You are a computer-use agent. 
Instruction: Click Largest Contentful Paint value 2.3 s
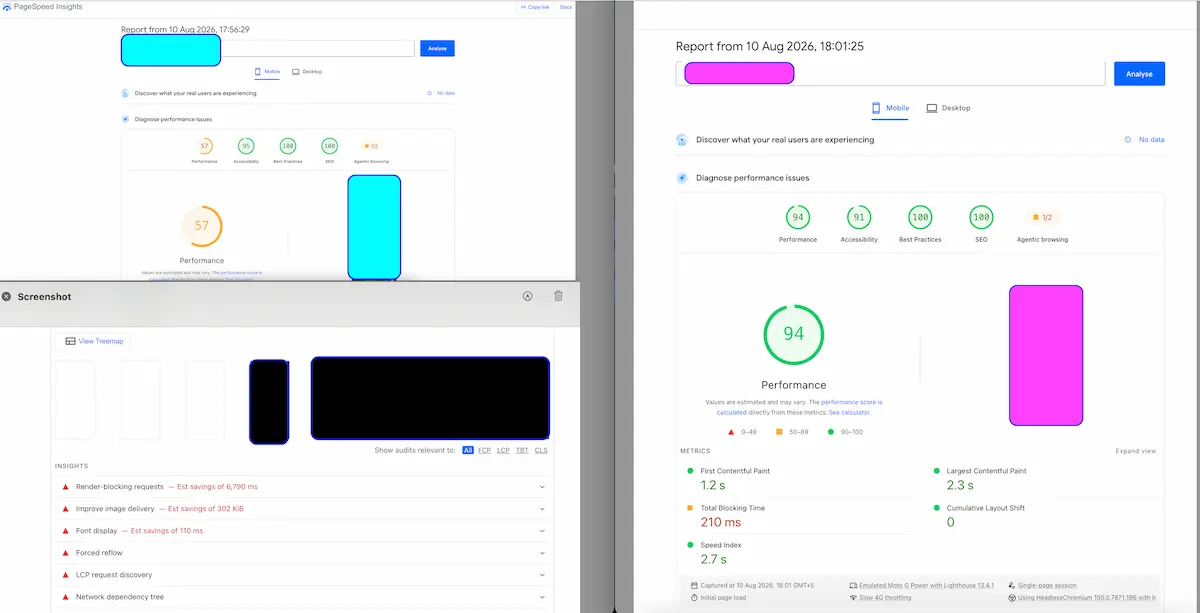[x=960, y=485]
